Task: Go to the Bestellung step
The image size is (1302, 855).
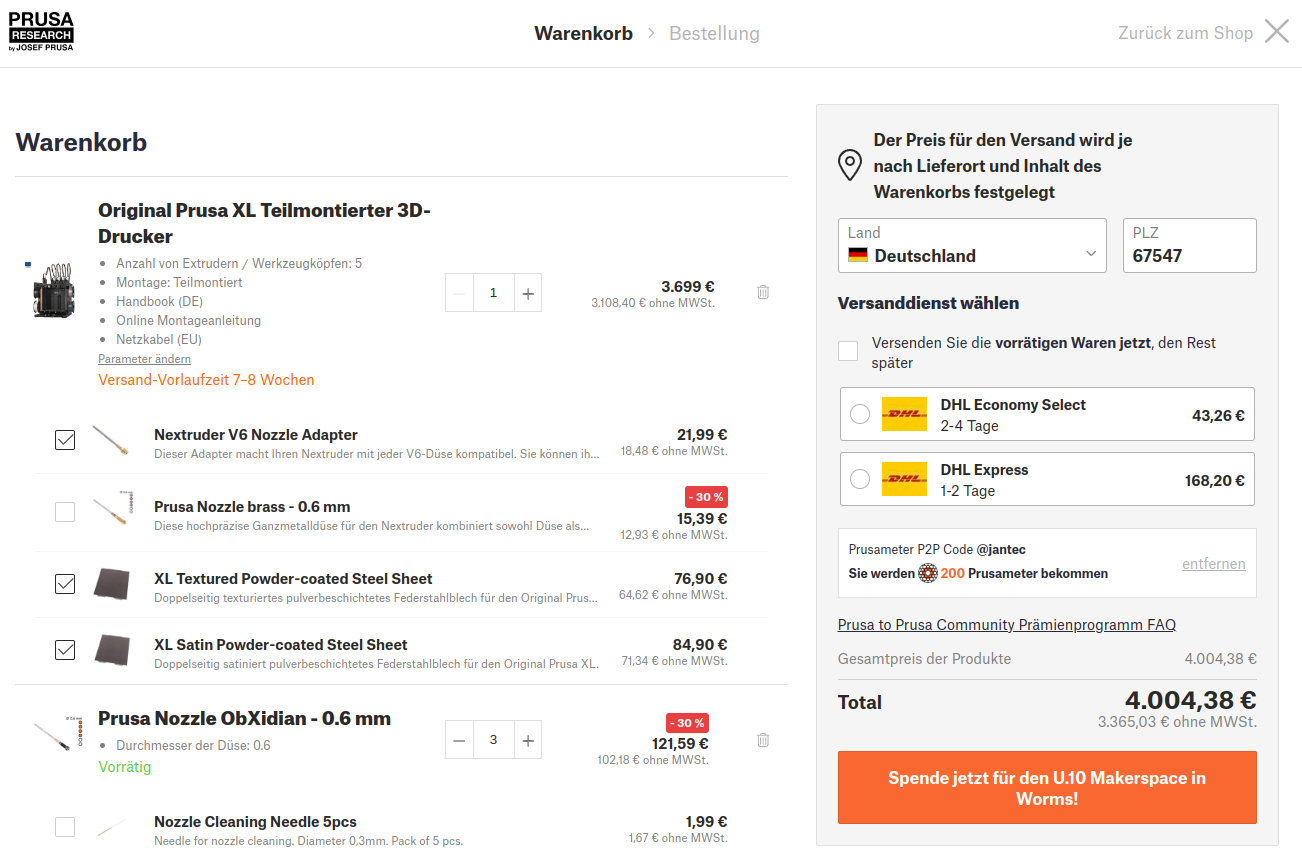Action: pyautogui.click(x=714, y=33)
